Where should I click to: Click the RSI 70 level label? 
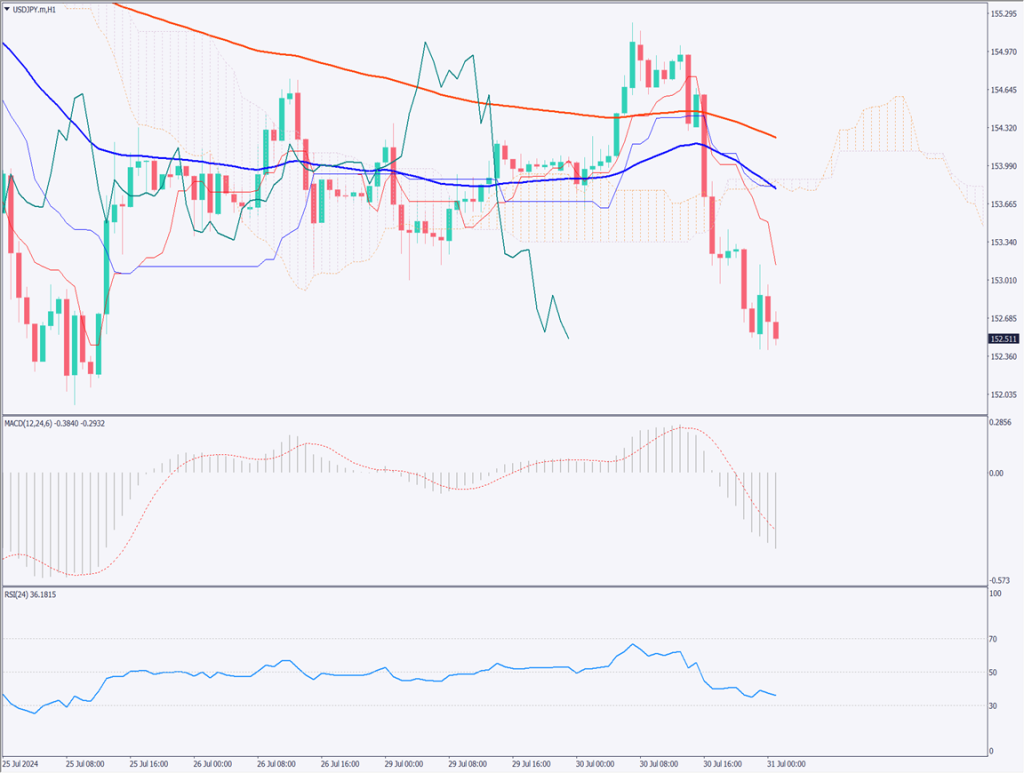pos(995,638)
